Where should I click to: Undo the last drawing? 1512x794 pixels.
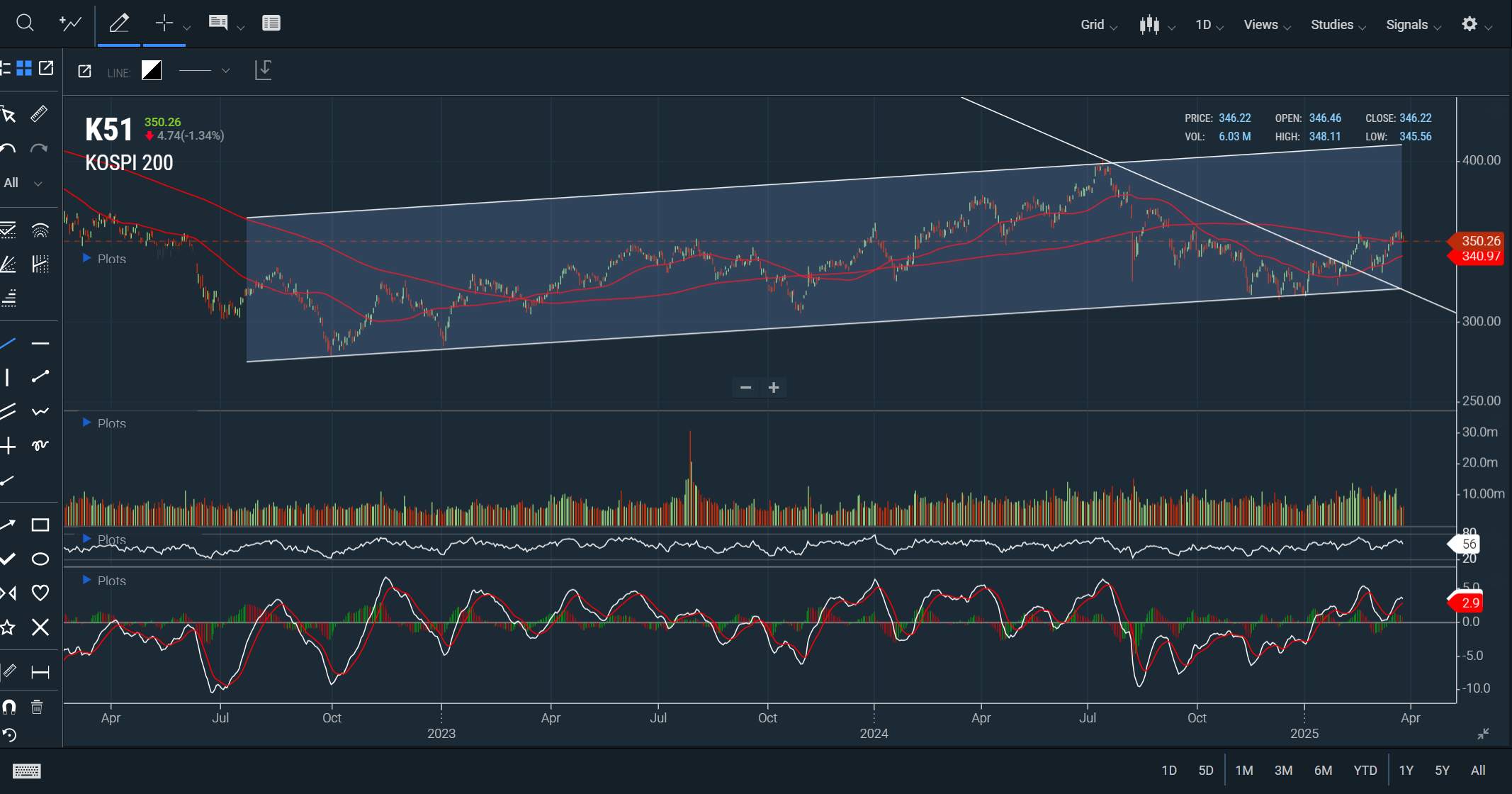click(8, 148)
